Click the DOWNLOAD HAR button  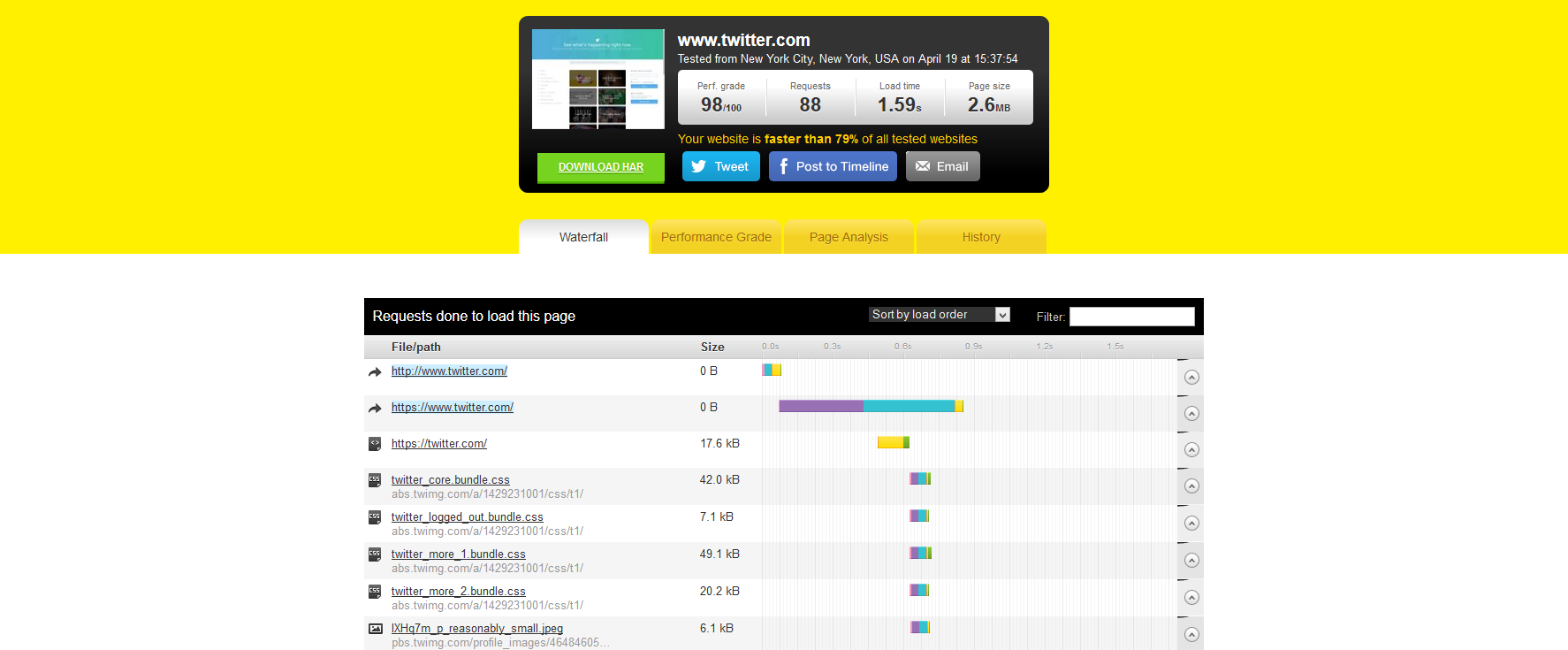[601, 167]
